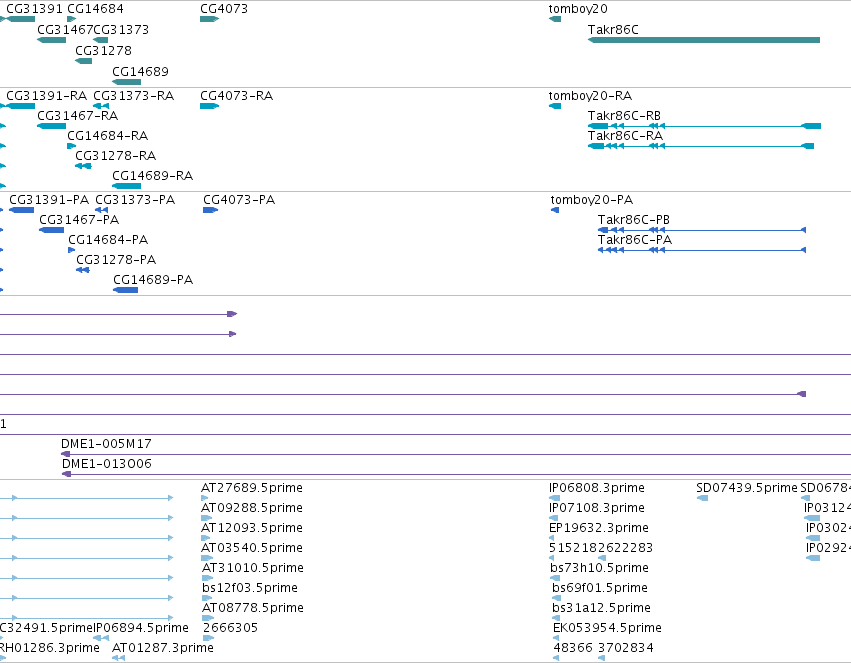Select the CG14689-PA protein label
The height and width of the screenshot is (663, 851).
(153, 280)
